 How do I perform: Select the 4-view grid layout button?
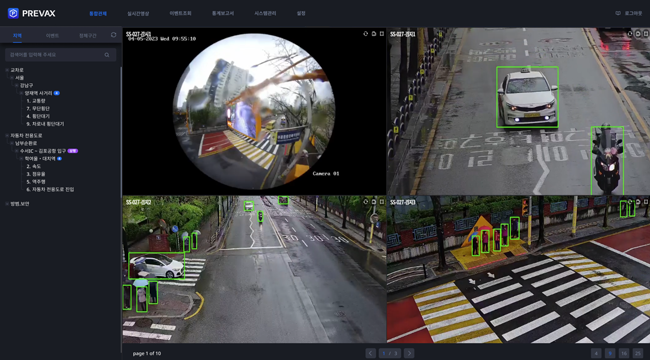[x=596, y=353]
